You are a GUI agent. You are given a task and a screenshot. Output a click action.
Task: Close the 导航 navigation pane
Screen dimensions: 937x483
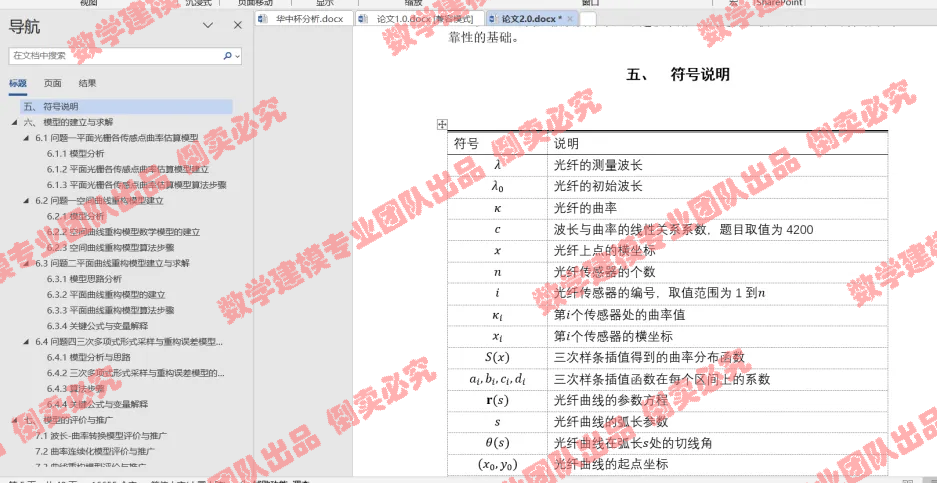pos(237,26)
